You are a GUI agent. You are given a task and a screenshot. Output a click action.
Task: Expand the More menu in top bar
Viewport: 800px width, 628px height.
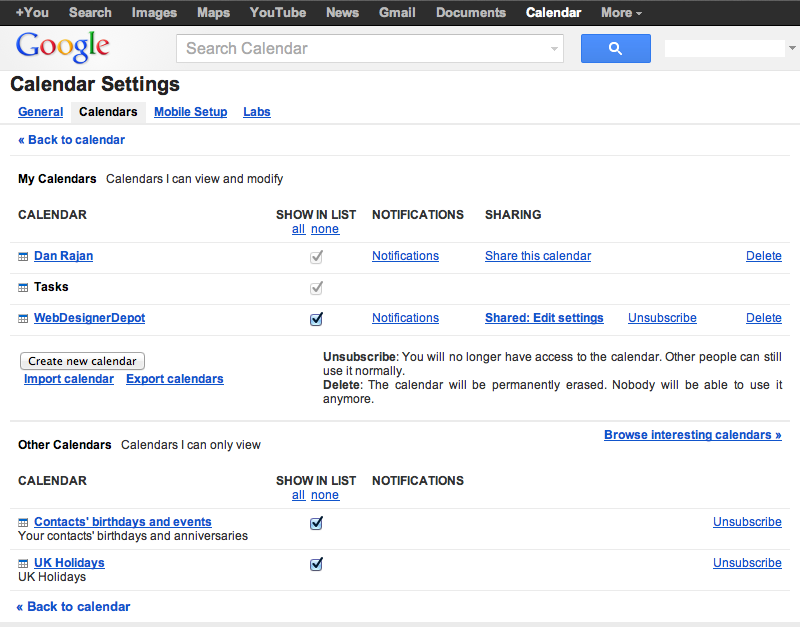click(621, 12)
